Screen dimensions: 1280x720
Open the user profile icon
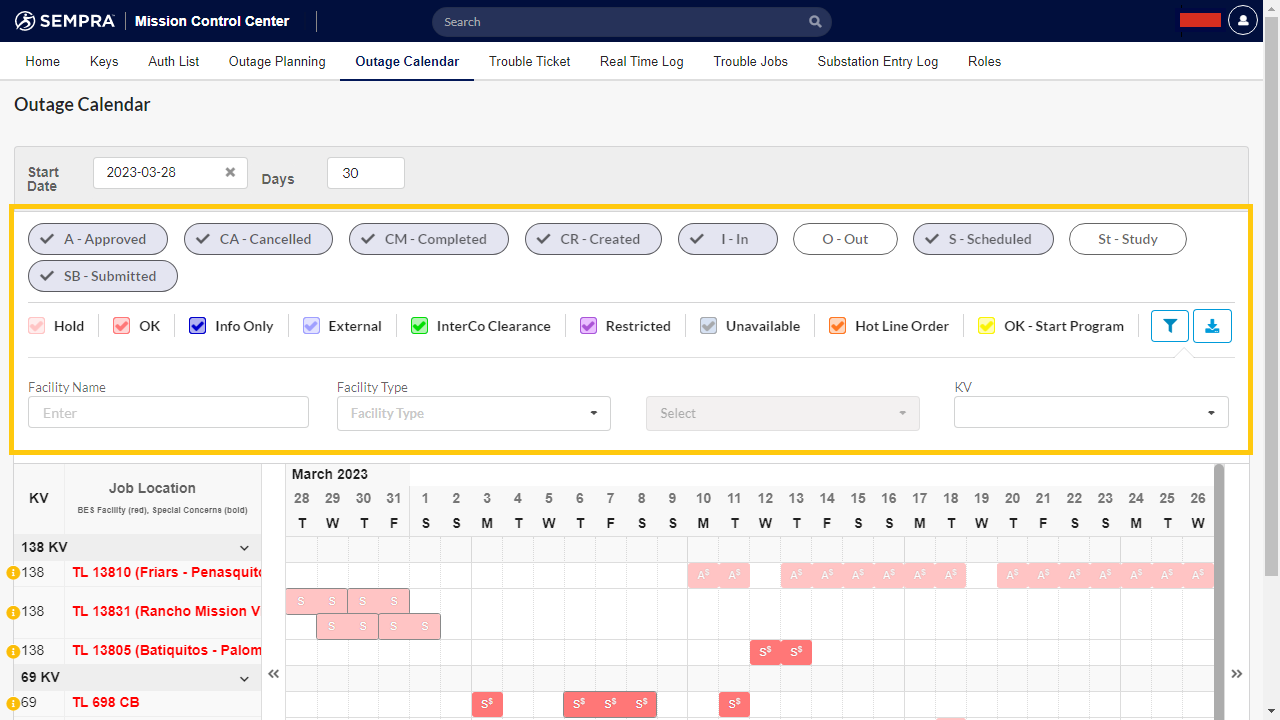1242,20
